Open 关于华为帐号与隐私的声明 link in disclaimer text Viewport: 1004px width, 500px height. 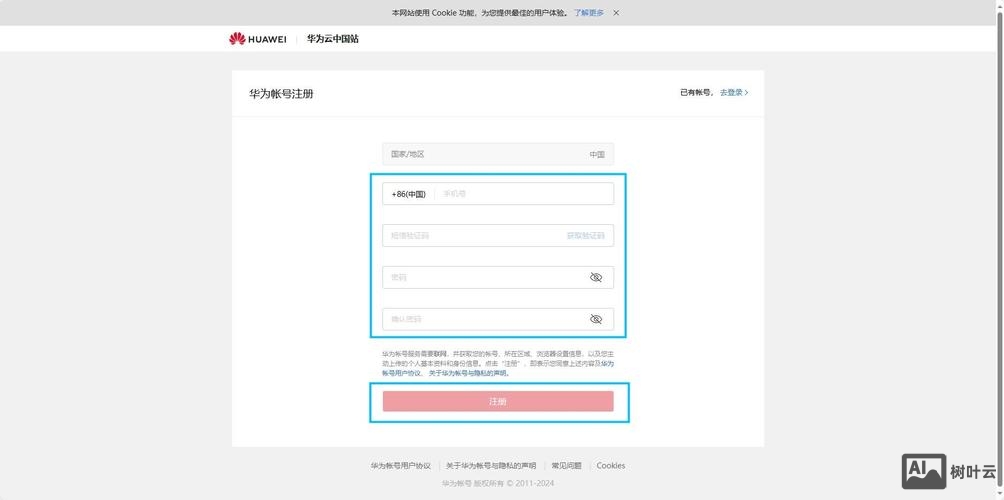pyautogui.click(x=468, y=373)
